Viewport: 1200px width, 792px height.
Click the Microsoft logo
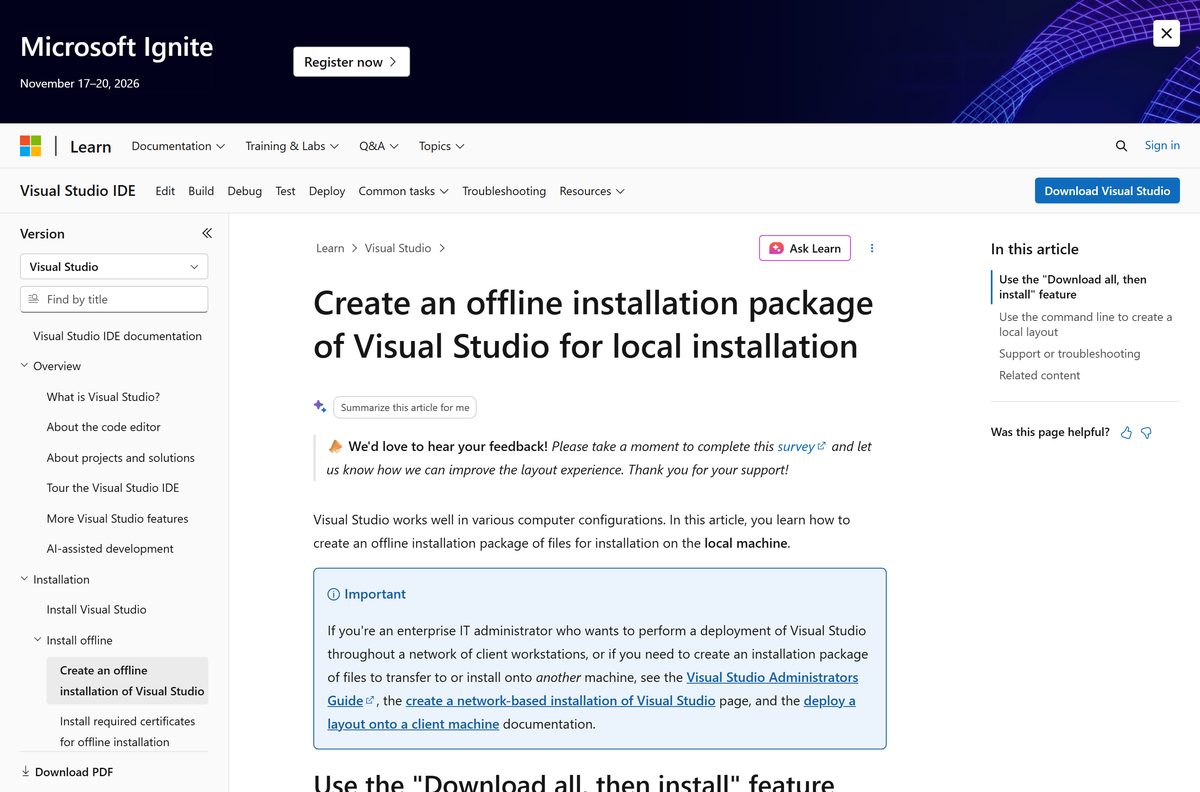coord(31,146)
